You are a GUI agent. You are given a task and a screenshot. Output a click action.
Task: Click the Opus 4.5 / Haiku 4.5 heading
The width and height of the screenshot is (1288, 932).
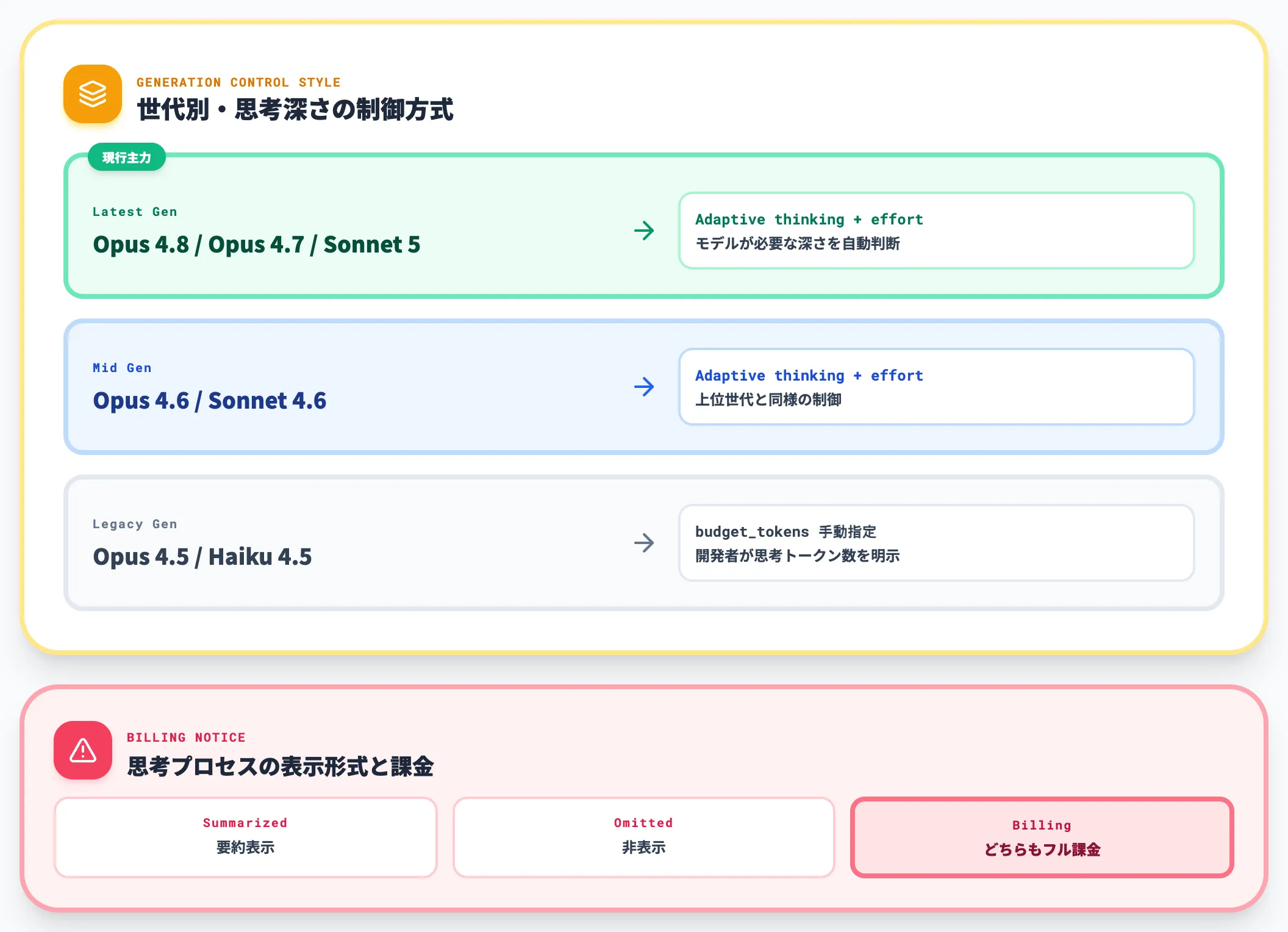click(x=202, y=557)
